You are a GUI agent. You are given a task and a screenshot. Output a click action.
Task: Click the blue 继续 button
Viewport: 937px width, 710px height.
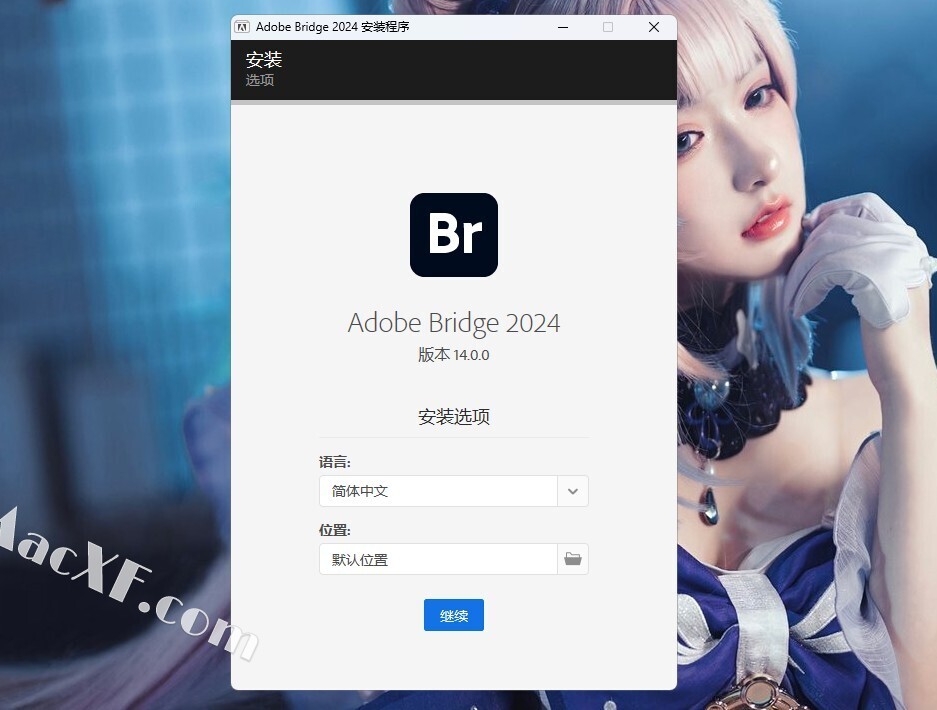pyautogui.click(x=454, y=615)
